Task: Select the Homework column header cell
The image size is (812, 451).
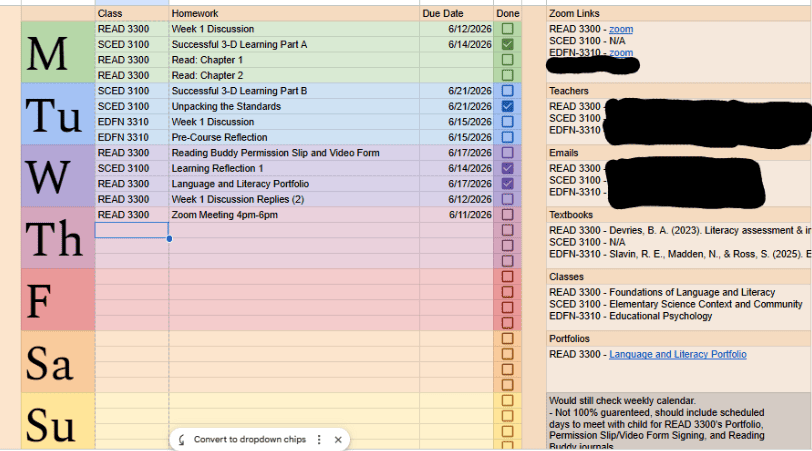Action: click(294, 13)
